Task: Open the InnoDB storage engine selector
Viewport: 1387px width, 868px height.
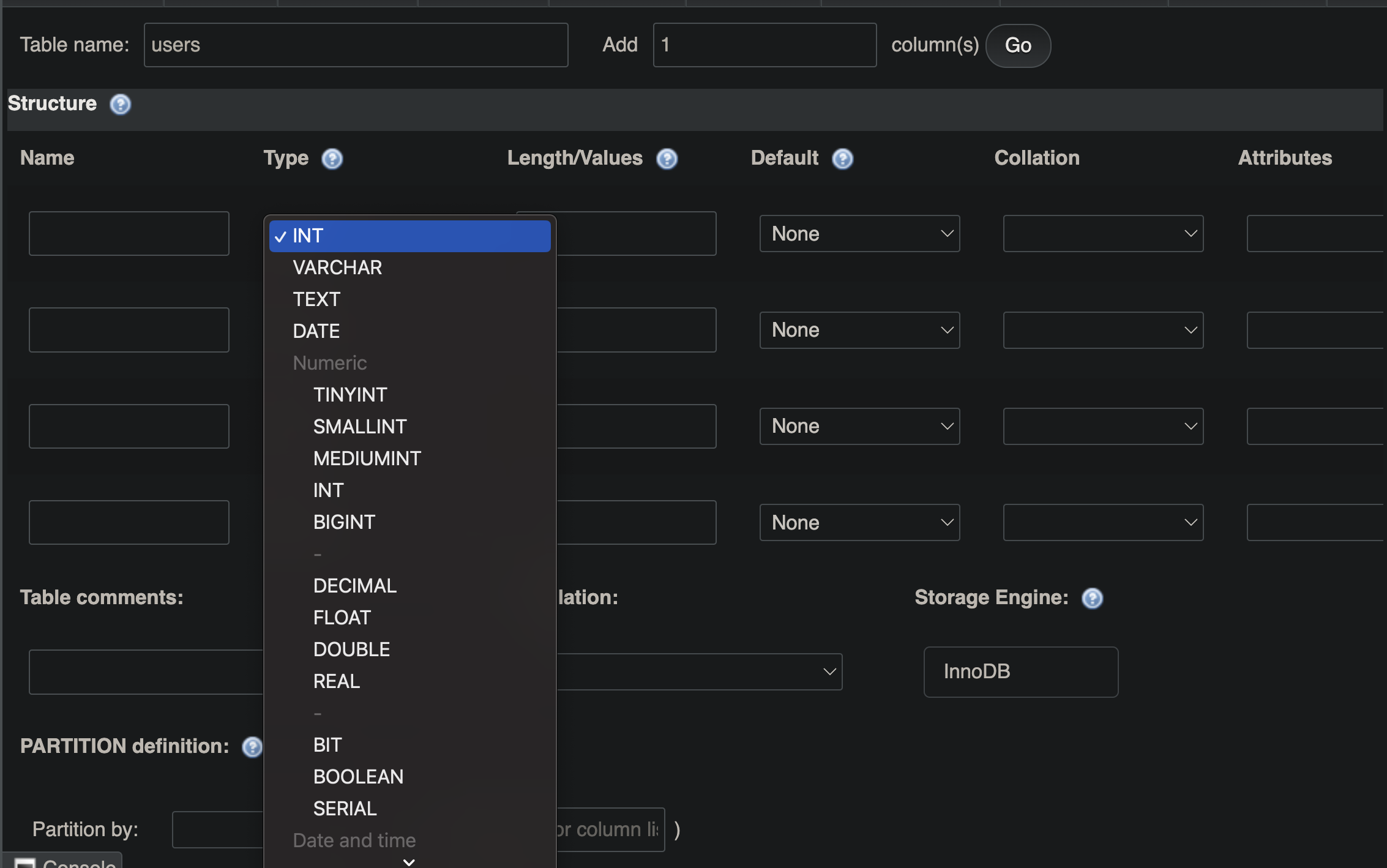Action: pyautogui.click(x=1020, y=672)
